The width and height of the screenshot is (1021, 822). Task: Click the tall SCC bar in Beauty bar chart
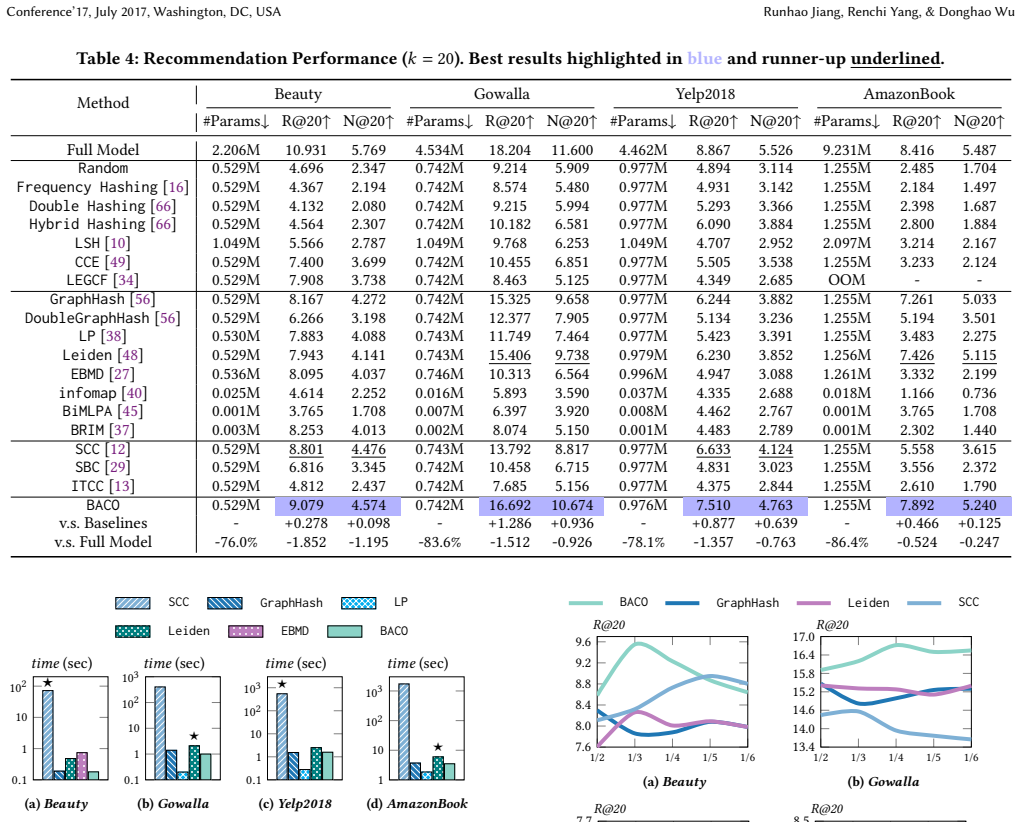tap(48, 735)
